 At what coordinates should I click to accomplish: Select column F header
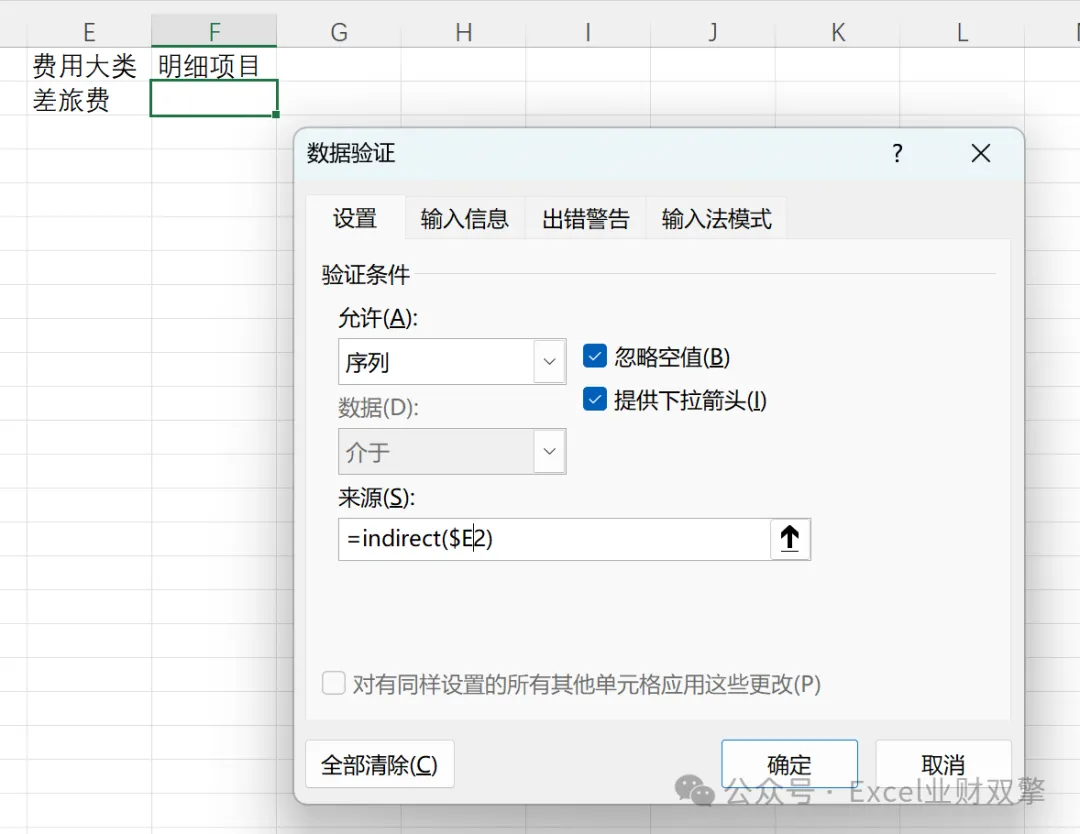pos(214,32)
